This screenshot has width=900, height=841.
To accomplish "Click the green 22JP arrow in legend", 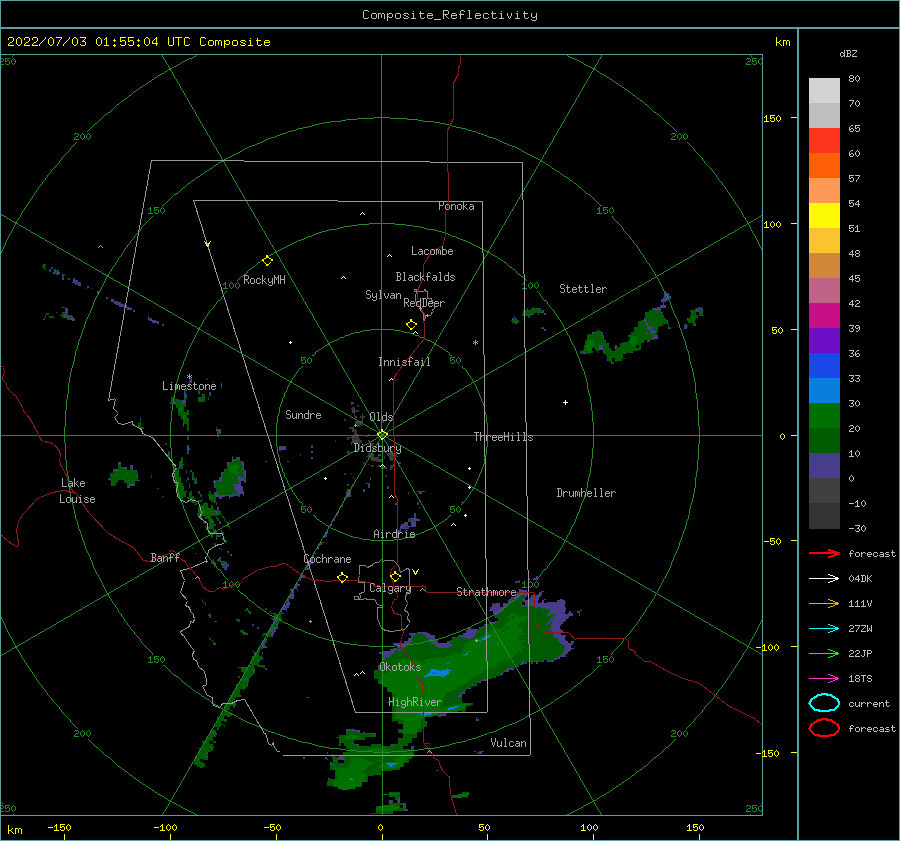I will pyautogui.click(x=824, y=653).
